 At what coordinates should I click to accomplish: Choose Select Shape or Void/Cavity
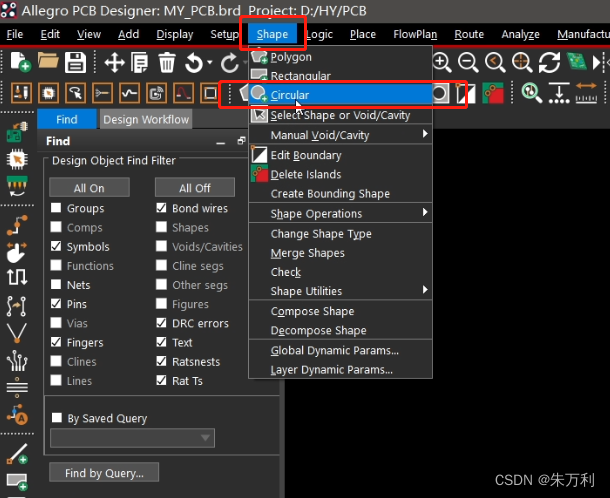[340, 115]
